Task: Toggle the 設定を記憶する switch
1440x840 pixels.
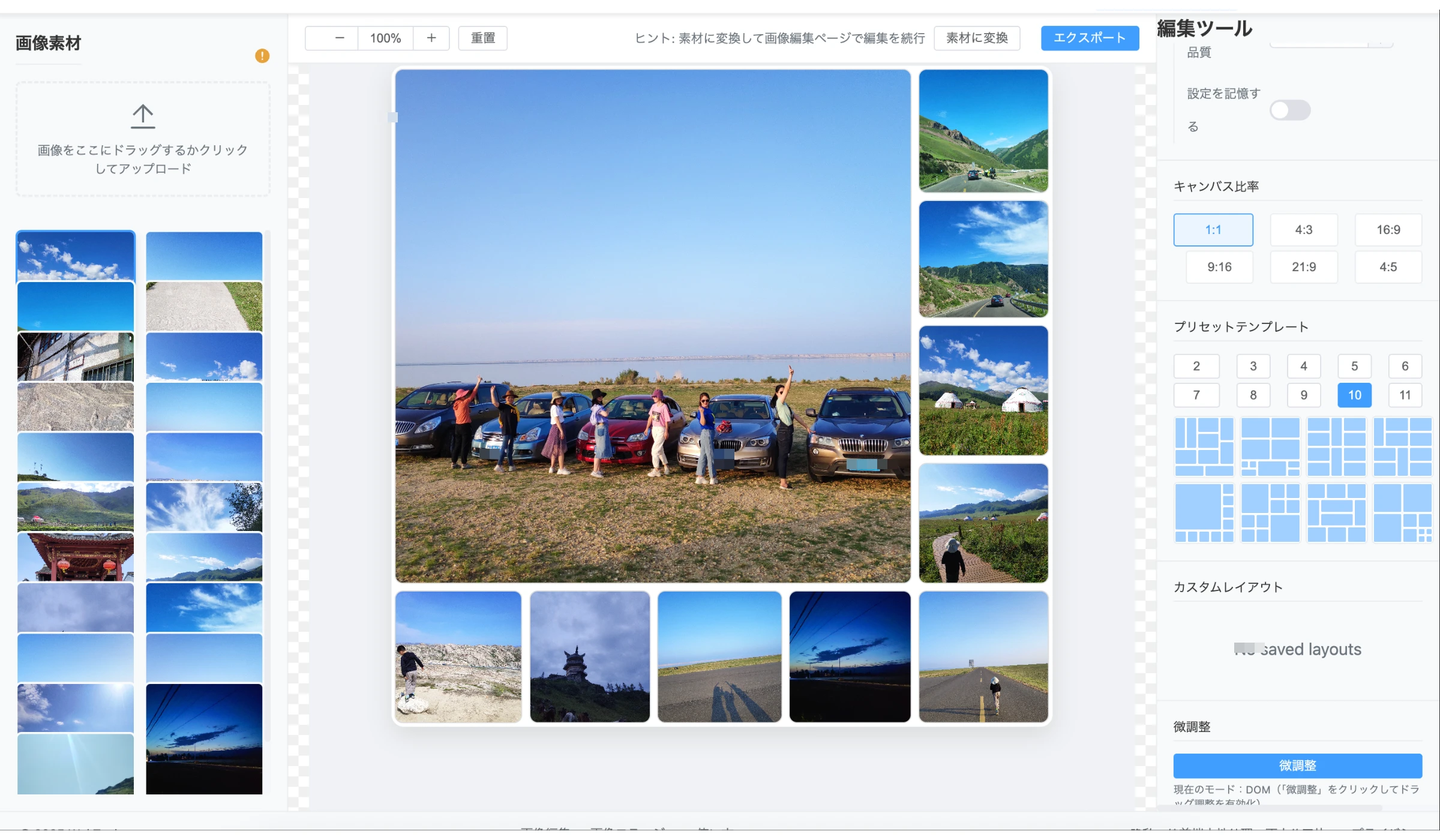Action: point(1290,110)
